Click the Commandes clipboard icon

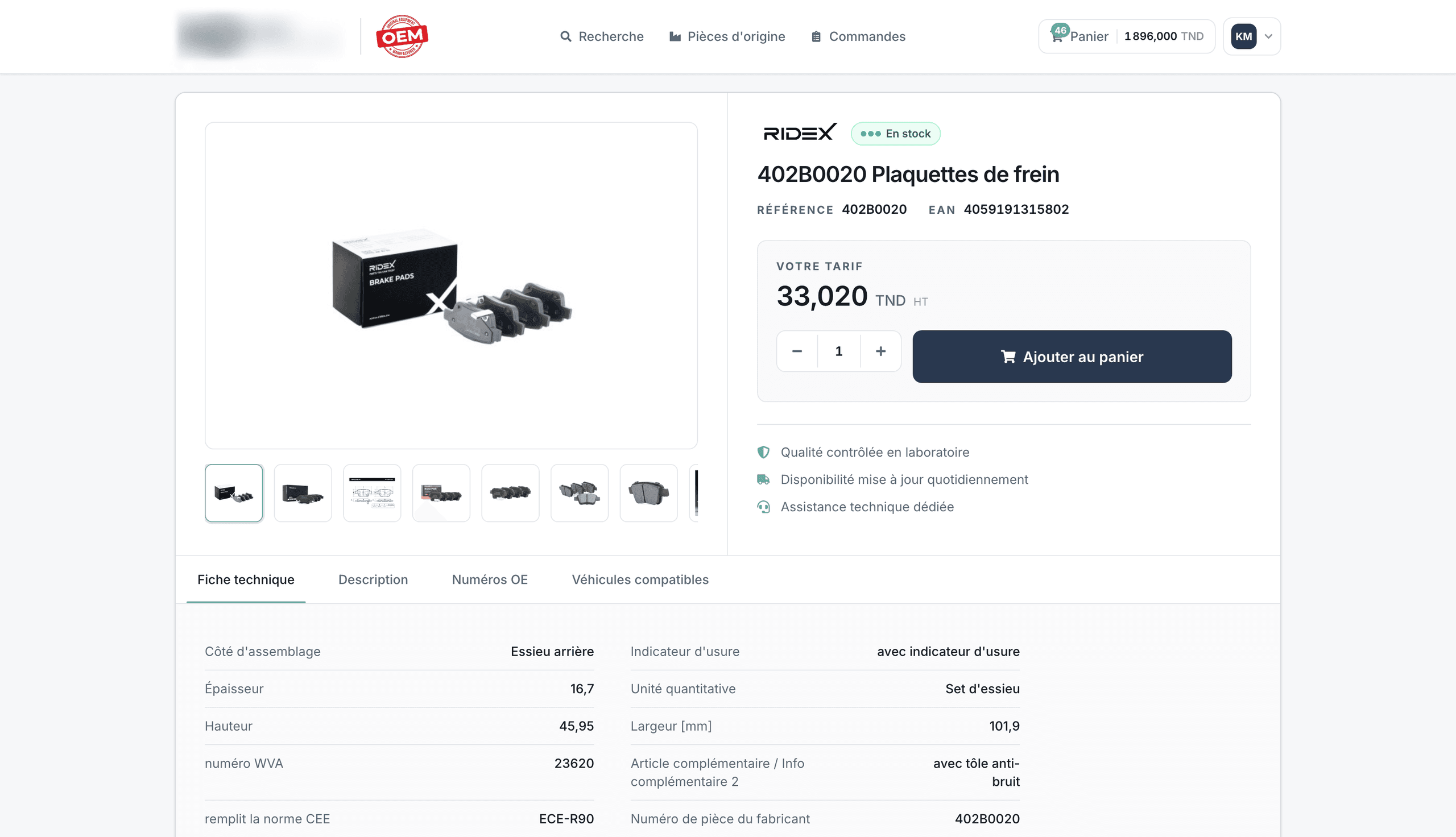click(x=816, y=36)
